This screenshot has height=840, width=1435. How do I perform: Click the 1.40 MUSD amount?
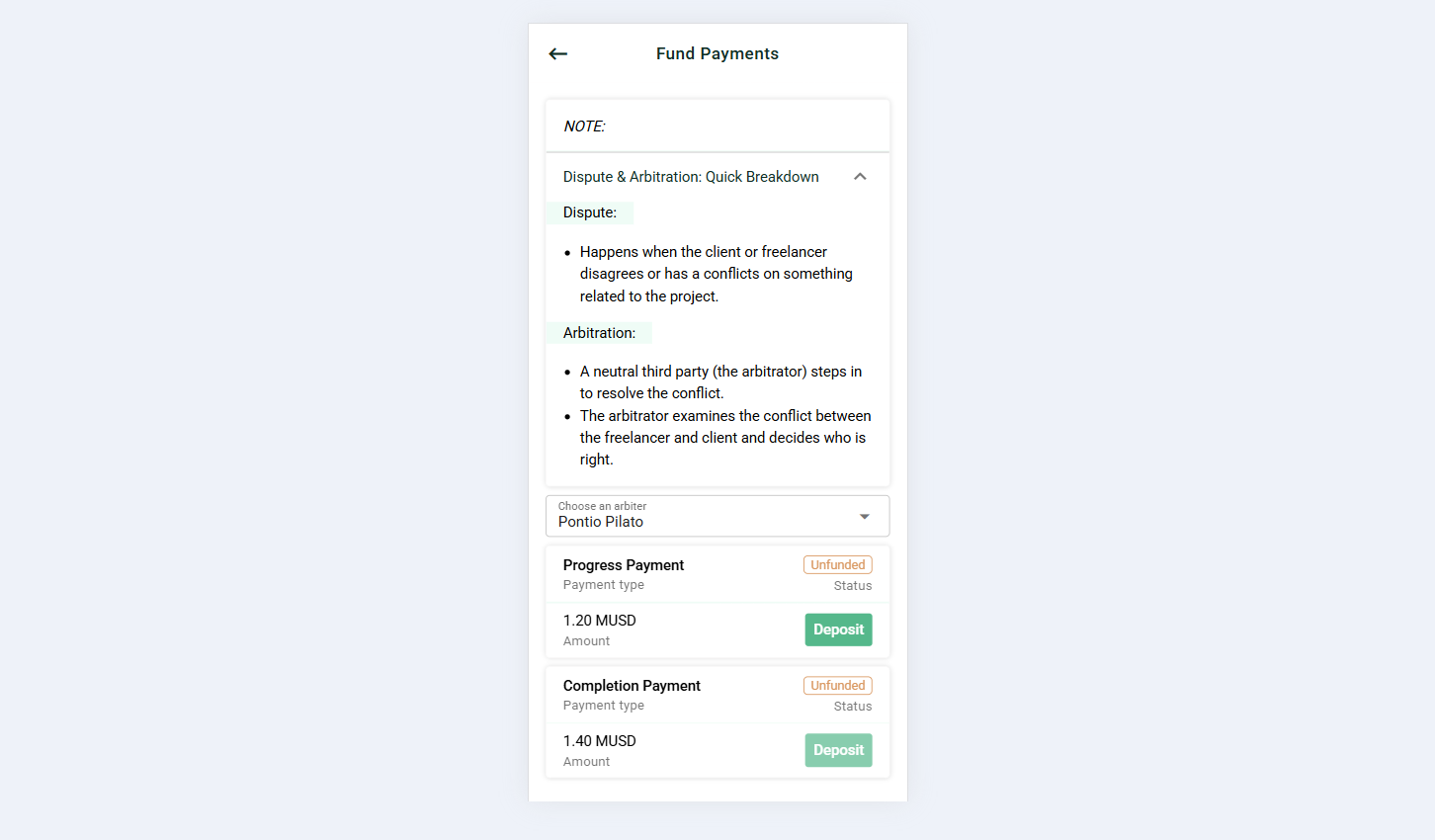pyautogui.click(x=600, y=741)
